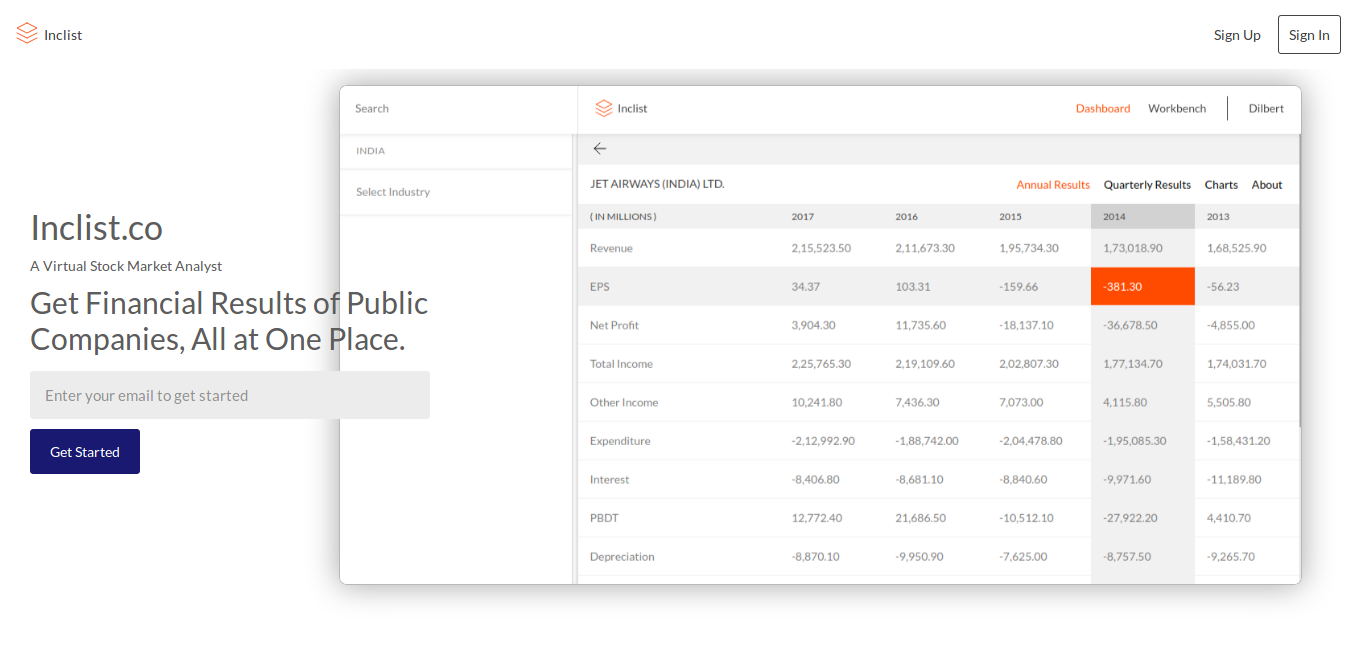Click the JET AIRWAYS (INDIA) LTD. company title

coord(657,184)
